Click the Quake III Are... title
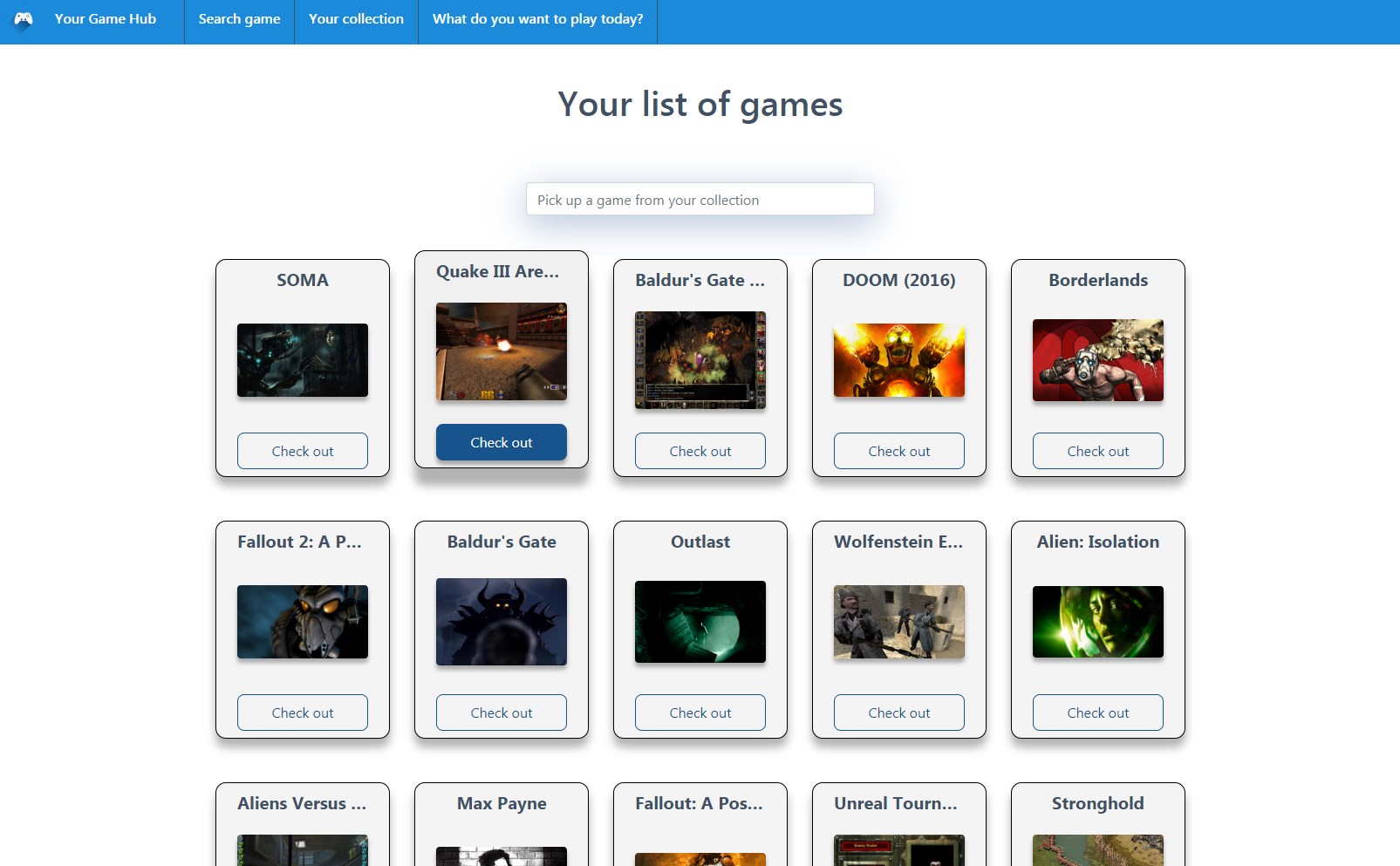This screenshot has height=866, width=1400. pos(498,271)
